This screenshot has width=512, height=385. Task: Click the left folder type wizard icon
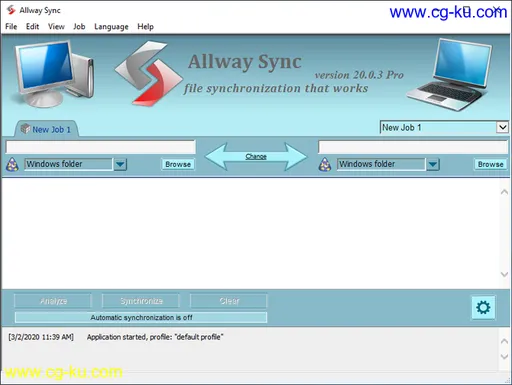click(x=12, y=164)
